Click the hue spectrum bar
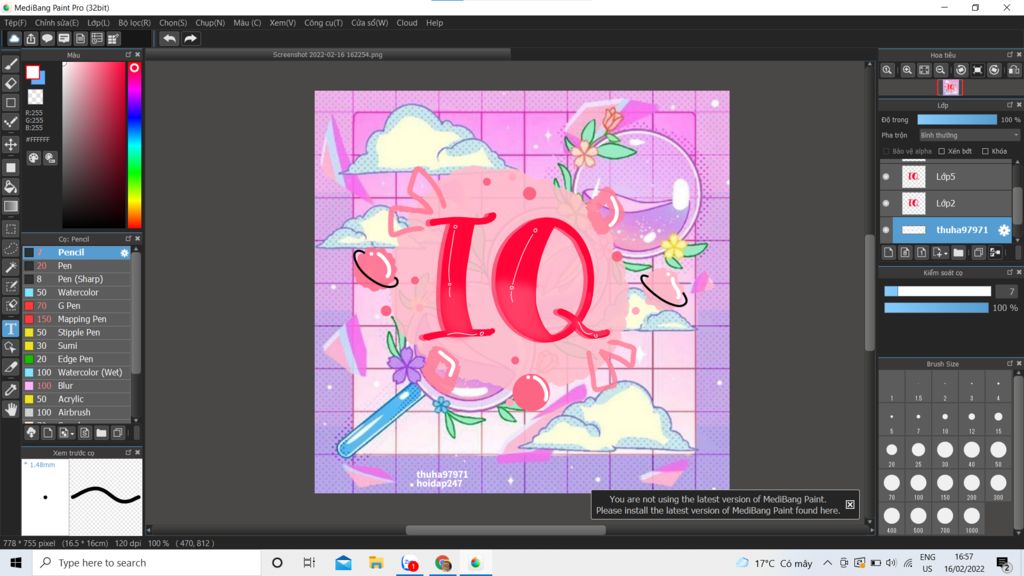Viewport: 1024px width, 576px height. click(135, 145)
